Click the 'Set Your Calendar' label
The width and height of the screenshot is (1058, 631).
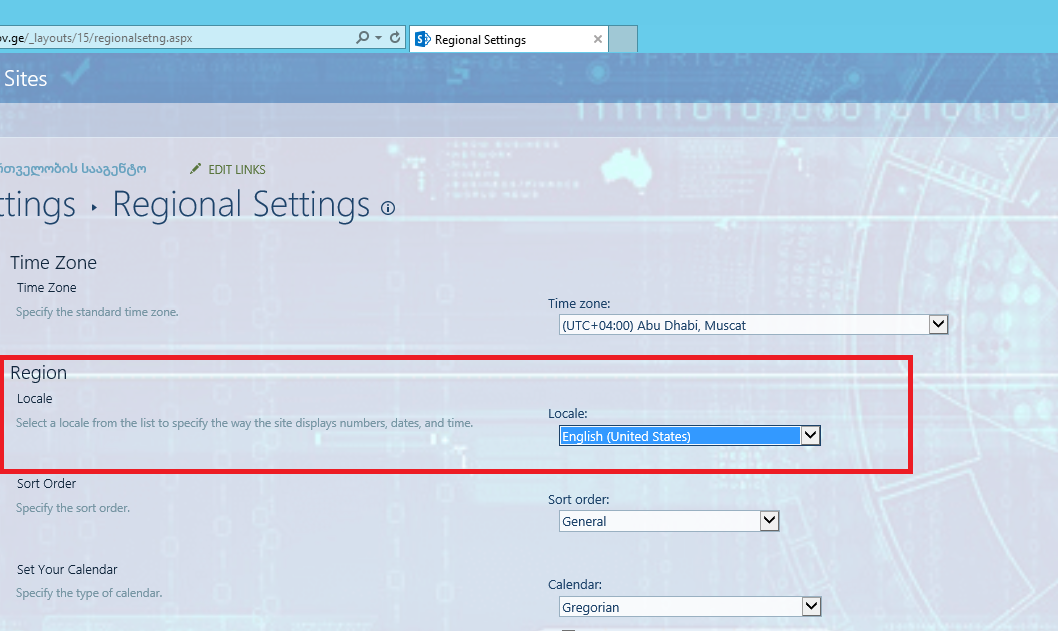tap(67, 570)
